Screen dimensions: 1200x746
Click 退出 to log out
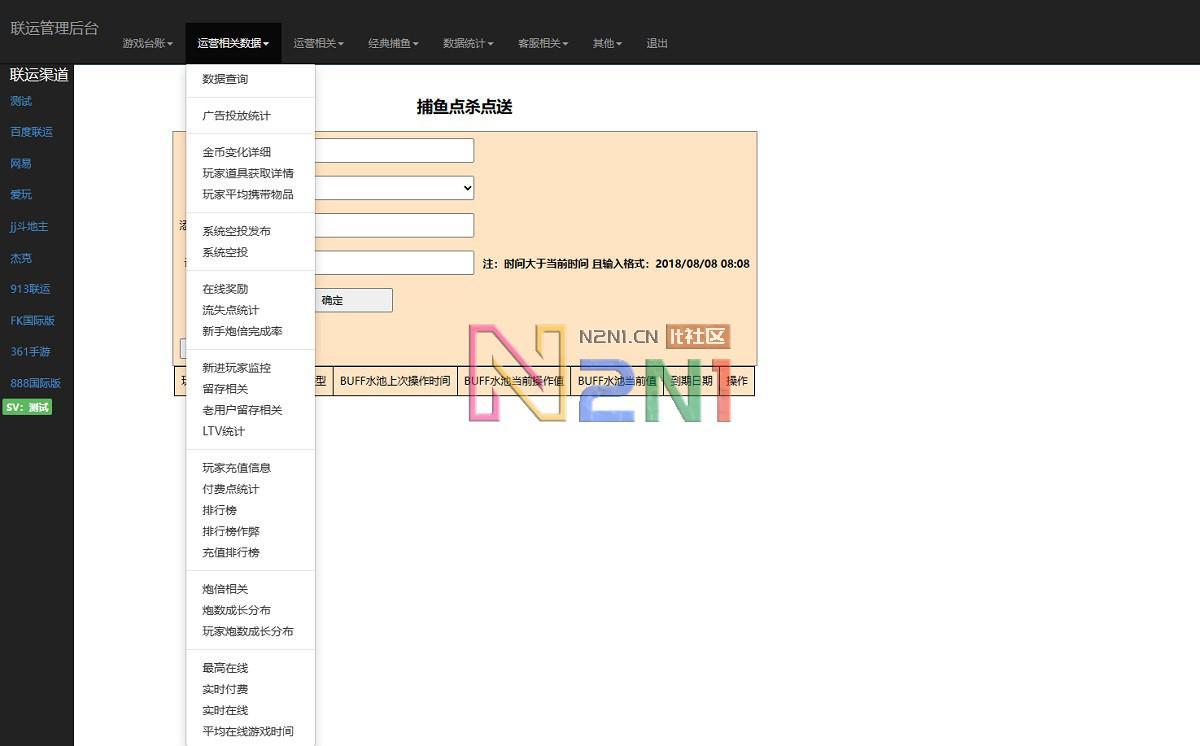click(656, 43)
